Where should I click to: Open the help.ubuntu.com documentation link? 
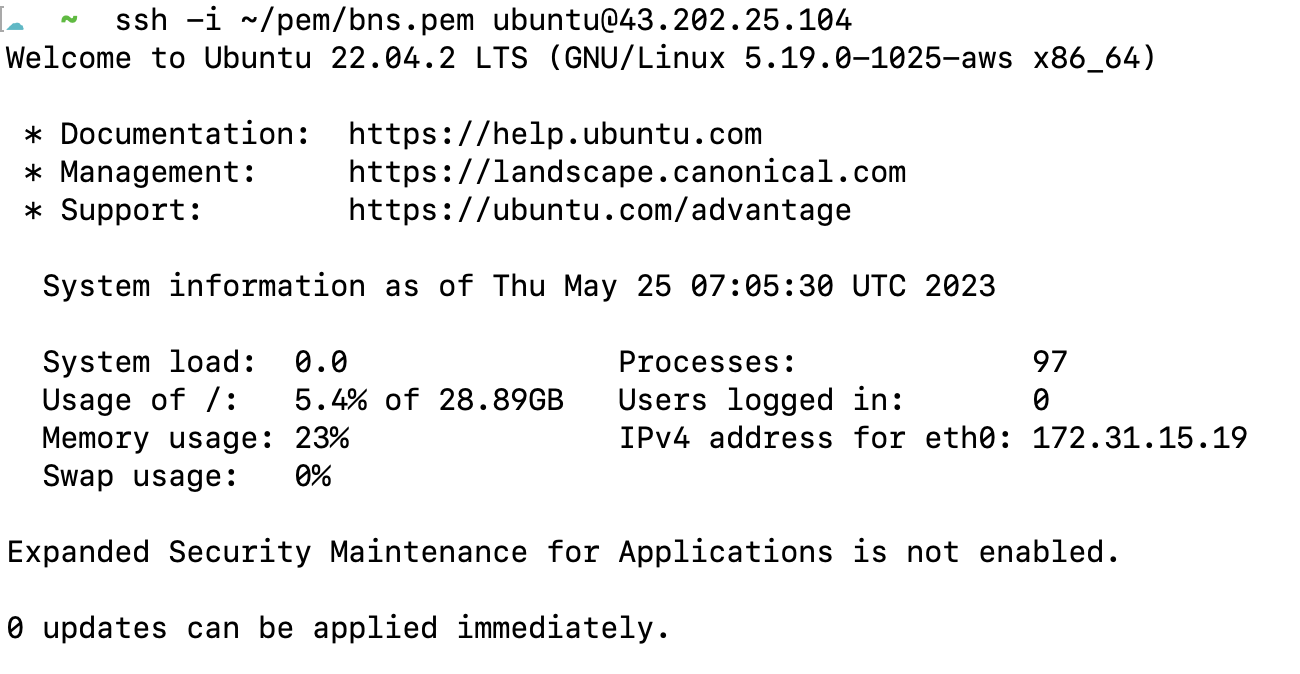tap(555, 135)
